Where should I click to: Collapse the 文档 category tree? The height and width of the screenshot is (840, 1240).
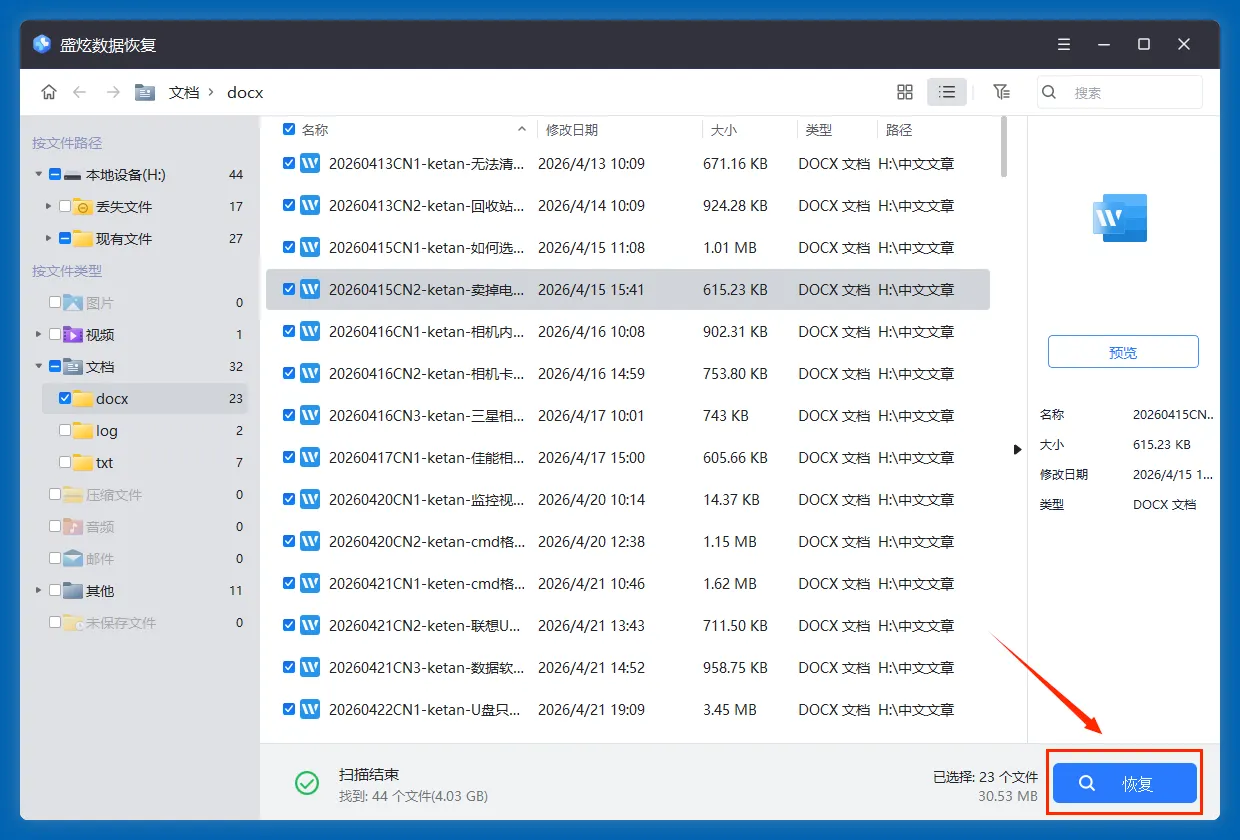pos(39,366)
